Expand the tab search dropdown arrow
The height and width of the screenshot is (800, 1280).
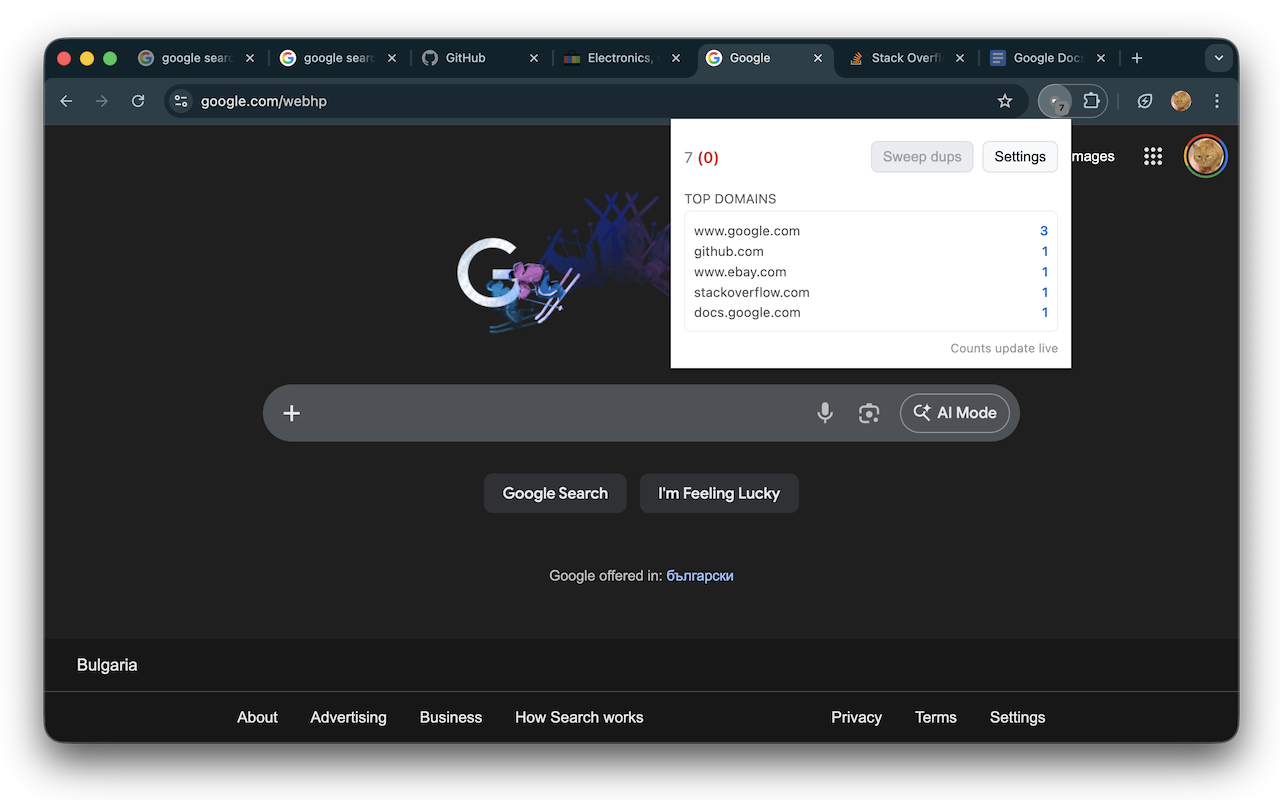(1219, 58)
